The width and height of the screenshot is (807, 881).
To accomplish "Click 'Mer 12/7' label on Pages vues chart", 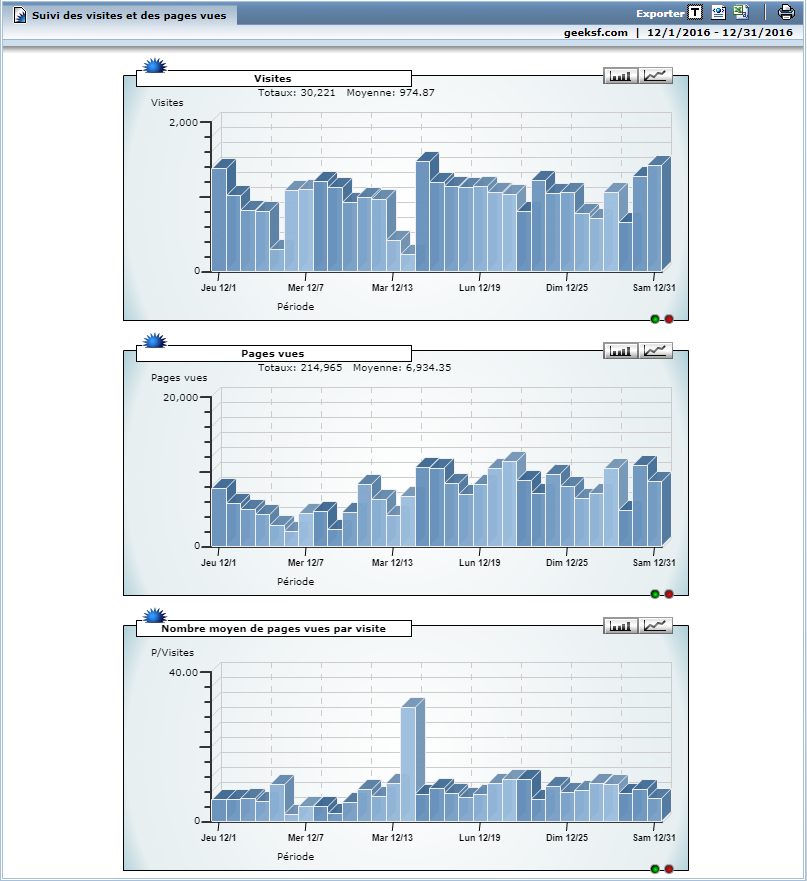I will 306,562.
